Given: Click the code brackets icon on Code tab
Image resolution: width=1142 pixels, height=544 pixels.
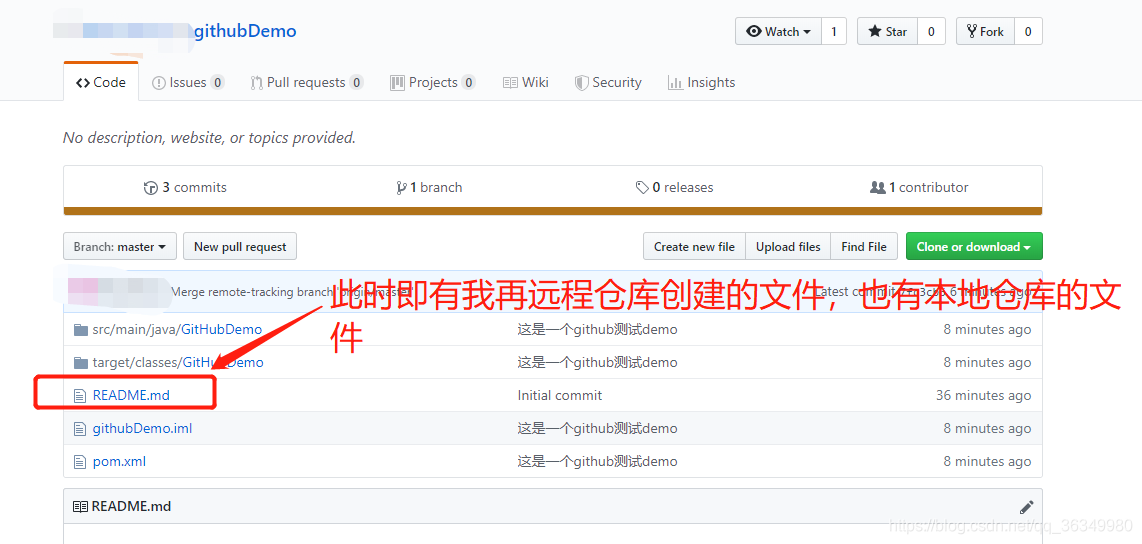Looking at the screenshot, I should [x=82, y=83].
